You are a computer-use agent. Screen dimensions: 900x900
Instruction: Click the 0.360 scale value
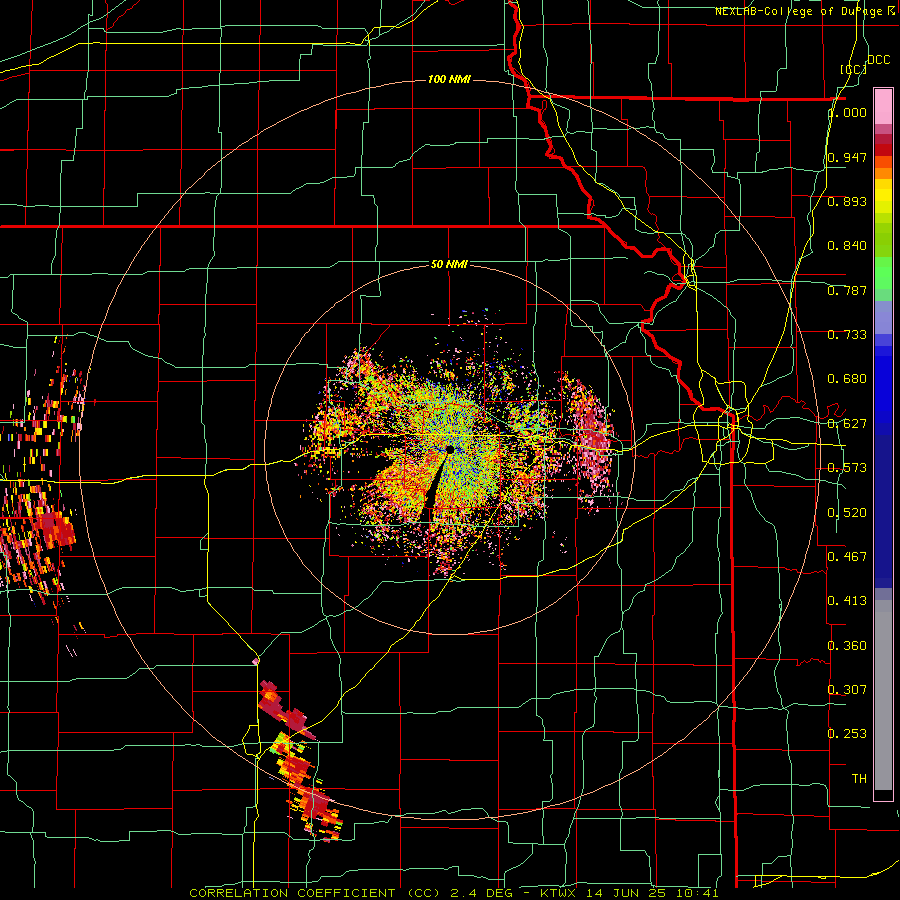coord(847,646)
